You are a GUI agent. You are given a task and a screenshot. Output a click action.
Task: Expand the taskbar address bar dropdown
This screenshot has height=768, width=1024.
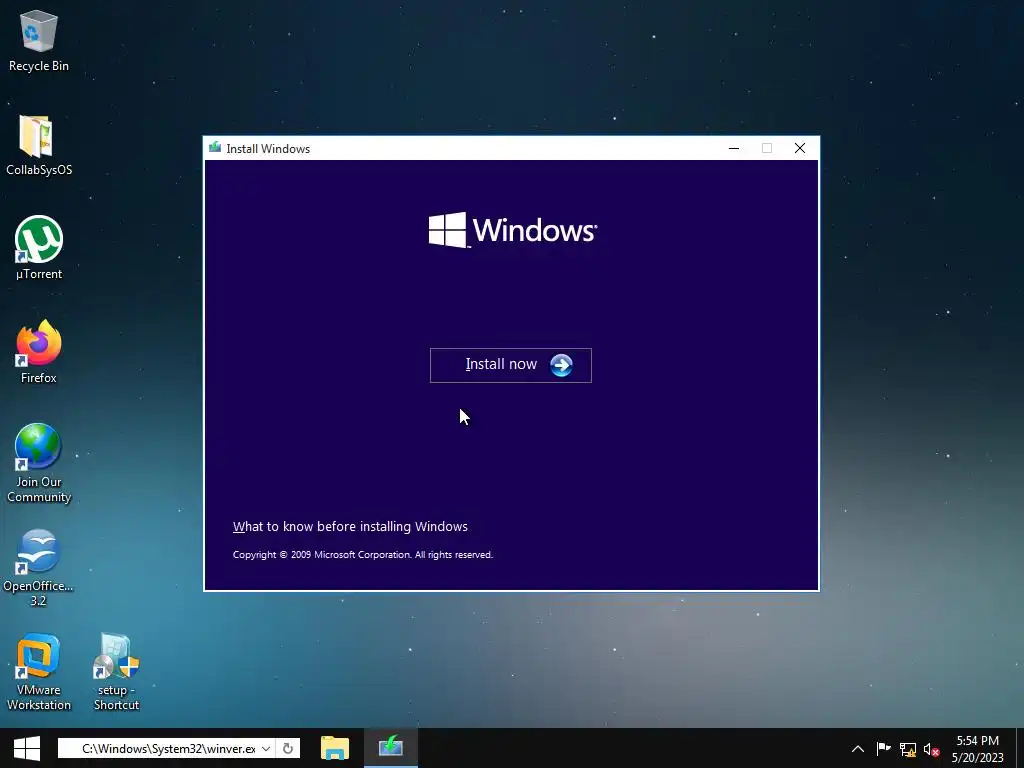(266, 748)
